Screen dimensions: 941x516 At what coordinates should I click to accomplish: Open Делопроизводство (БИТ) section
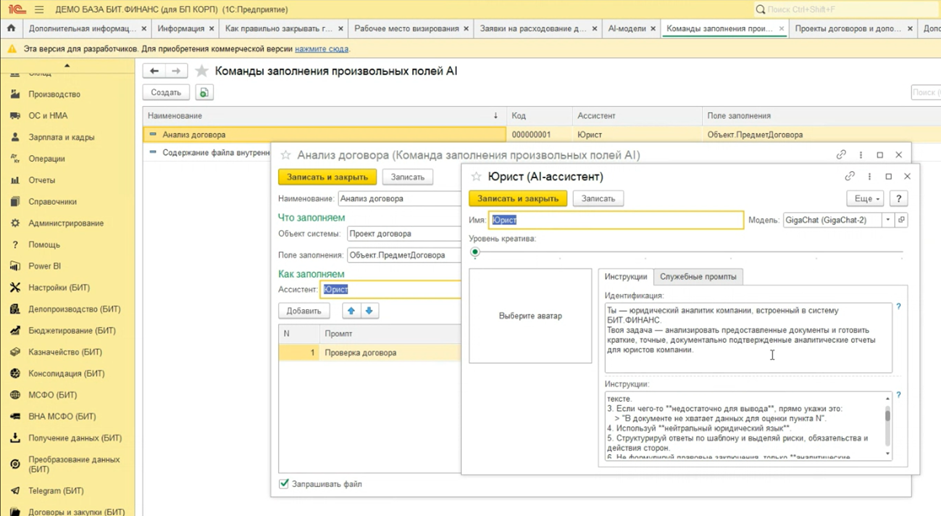click(74, 310)
